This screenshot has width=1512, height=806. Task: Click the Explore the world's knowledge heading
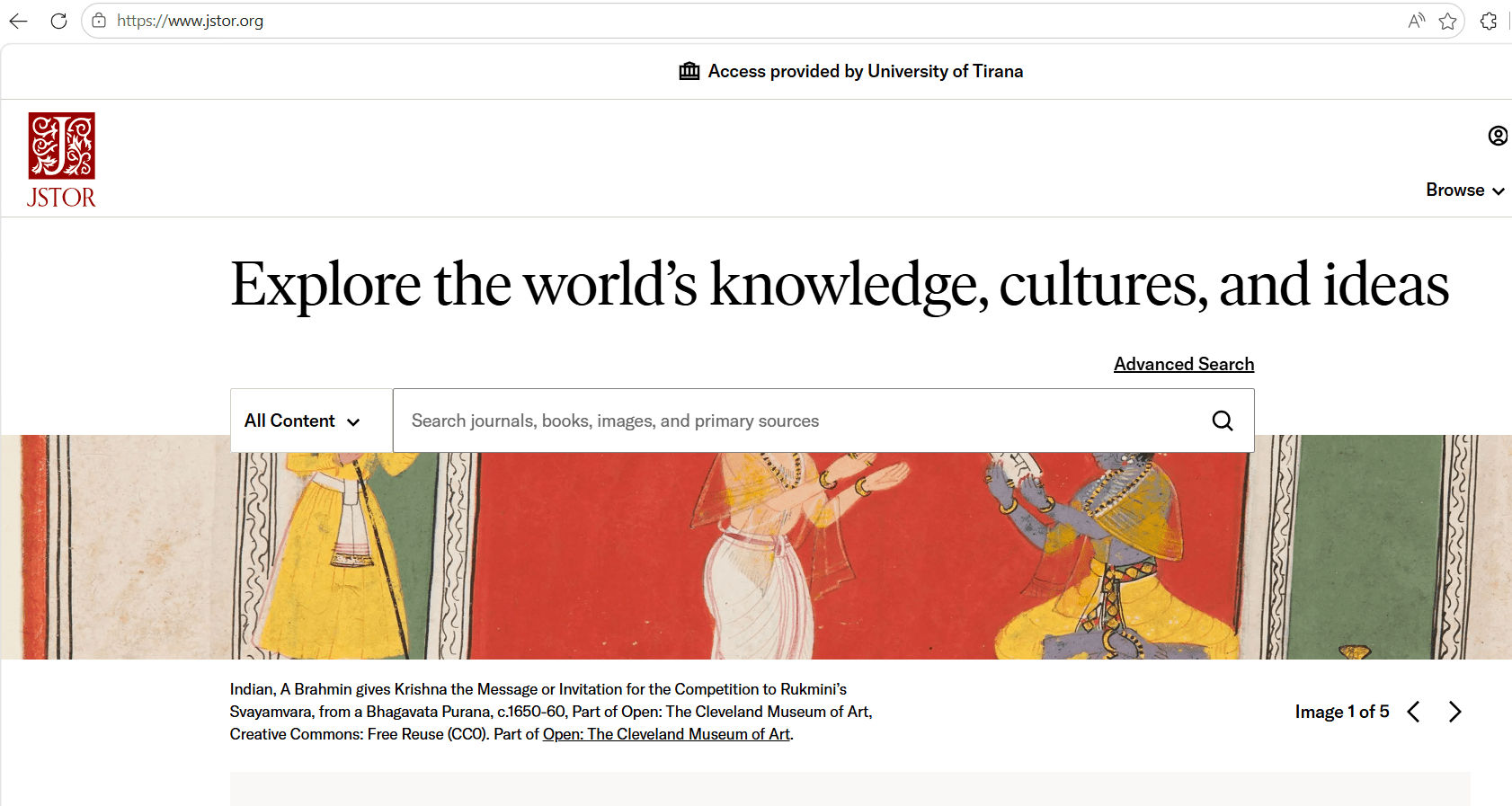(x=840, y=284)
